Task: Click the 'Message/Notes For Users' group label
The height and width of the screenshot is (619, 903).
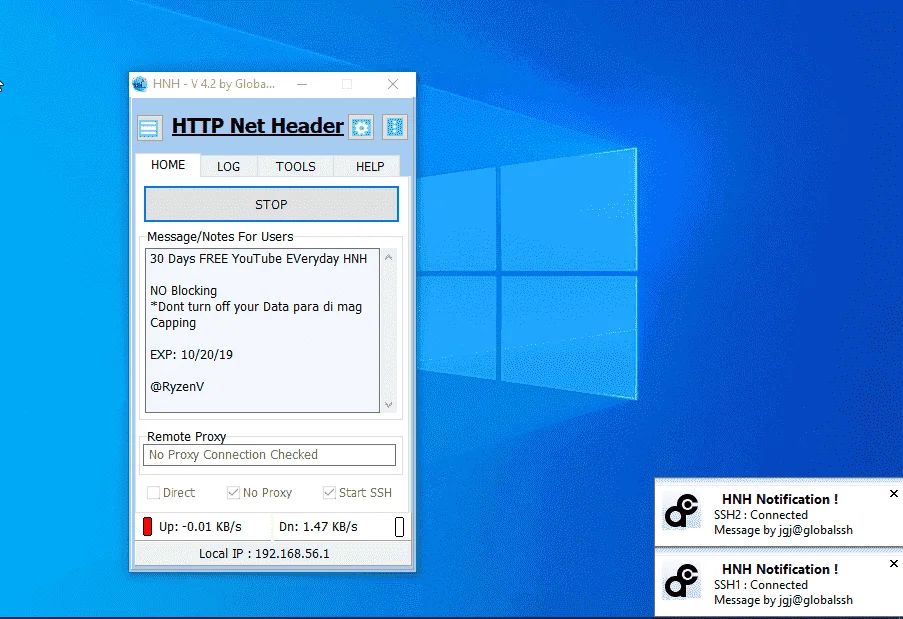Action: tap(220, 237)
